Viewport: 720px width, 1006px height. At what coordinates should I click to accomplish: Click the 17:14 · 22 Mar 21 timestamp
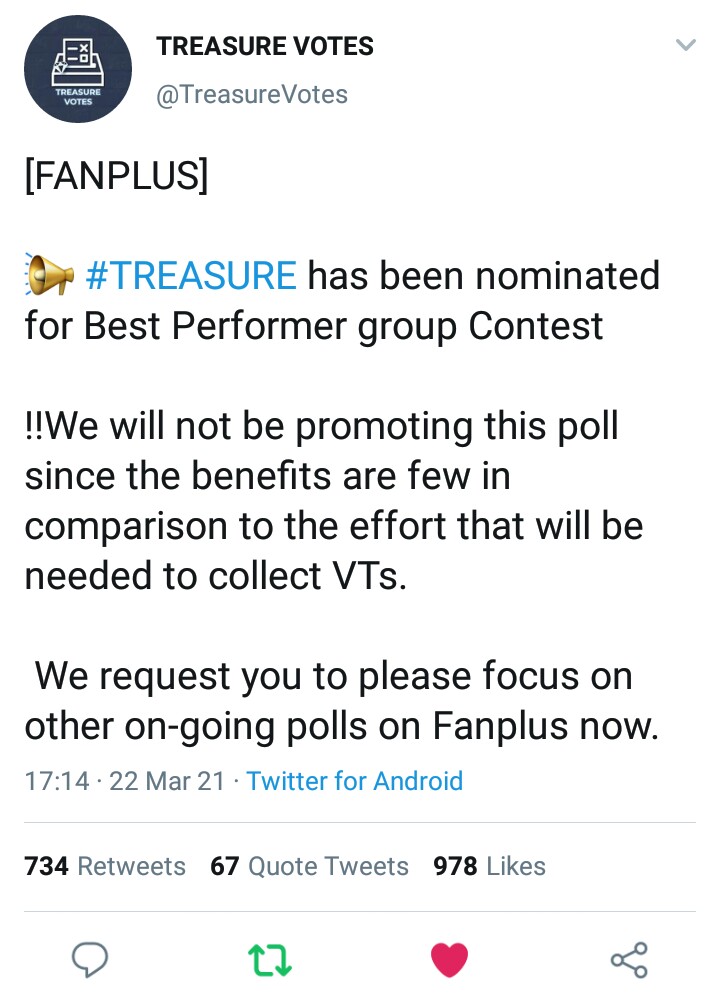[x=125, y=781]
